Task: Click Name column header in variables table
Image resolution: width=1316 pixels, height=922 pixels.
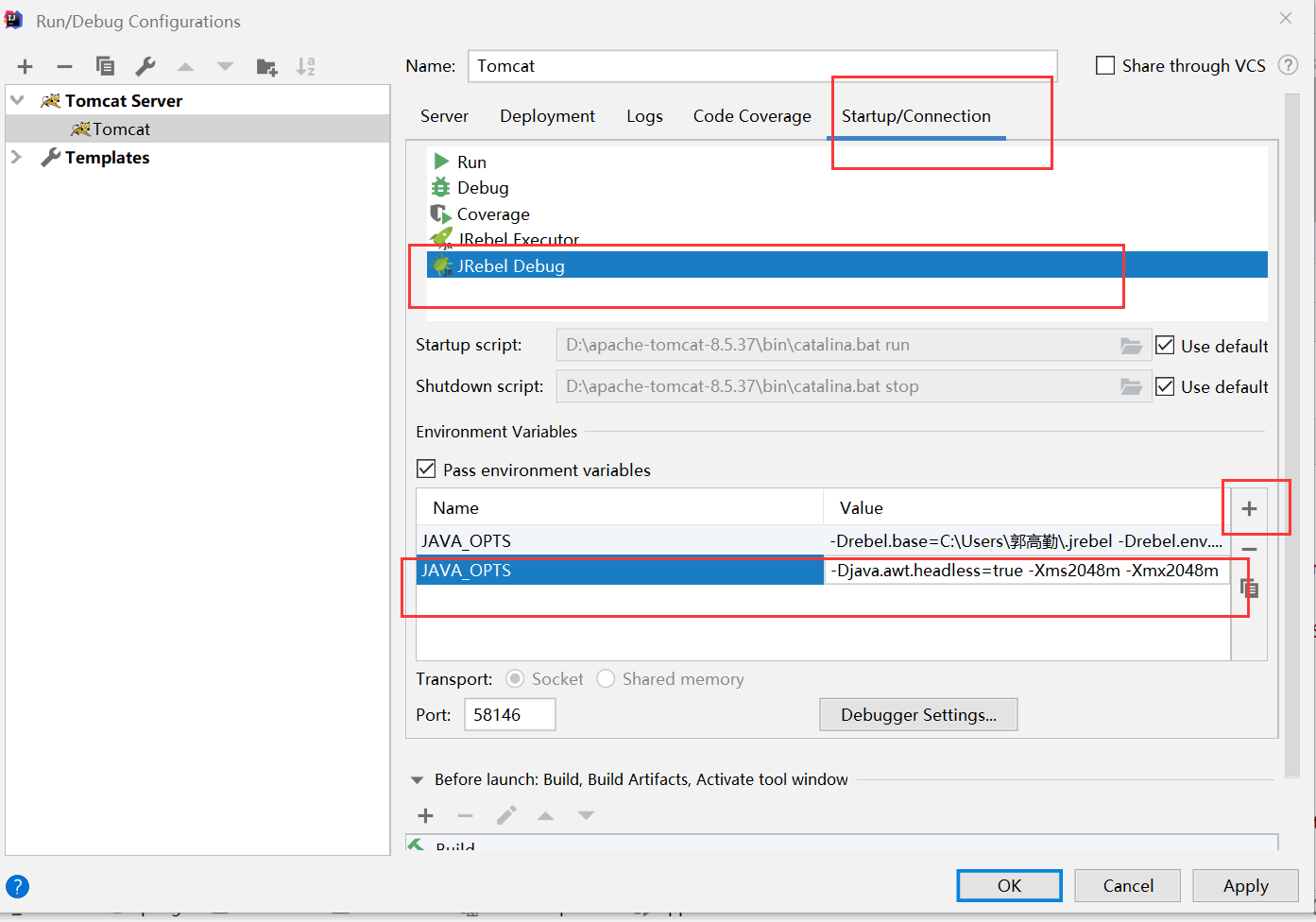Action: (620, 507)
